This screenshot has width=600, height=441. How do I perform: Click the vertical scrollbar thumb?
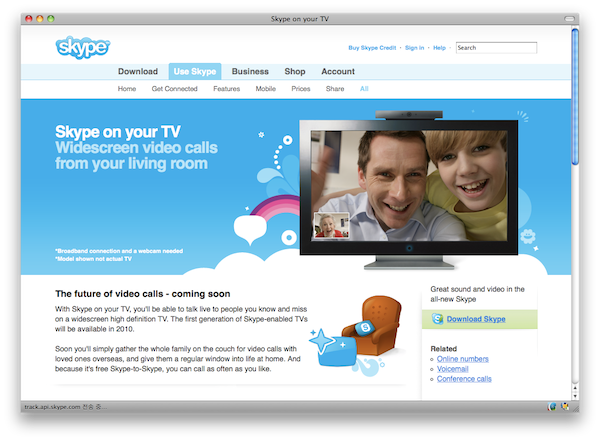[x=575, y=97]
